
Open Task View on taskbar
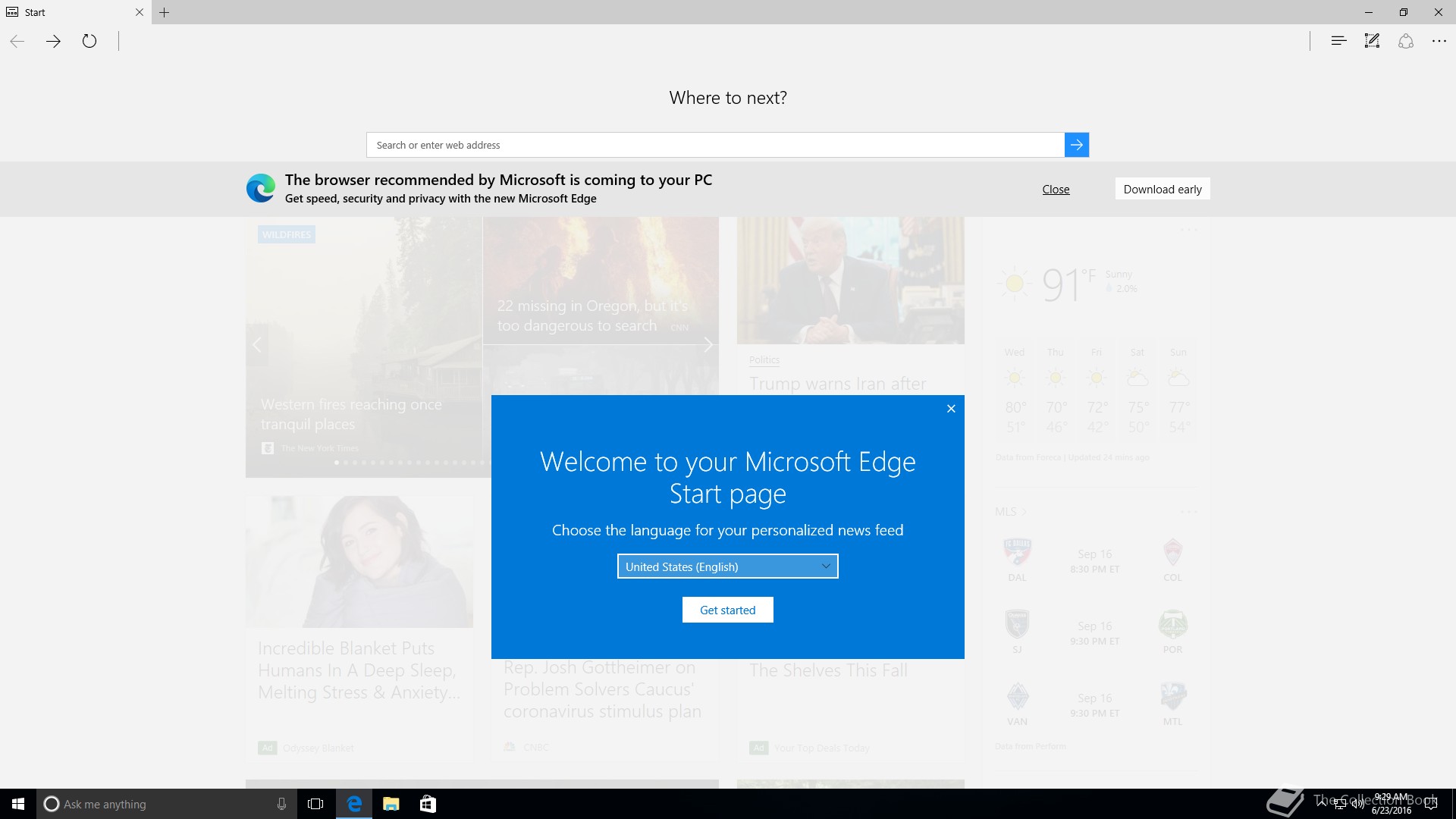click(x=315, y=804)
